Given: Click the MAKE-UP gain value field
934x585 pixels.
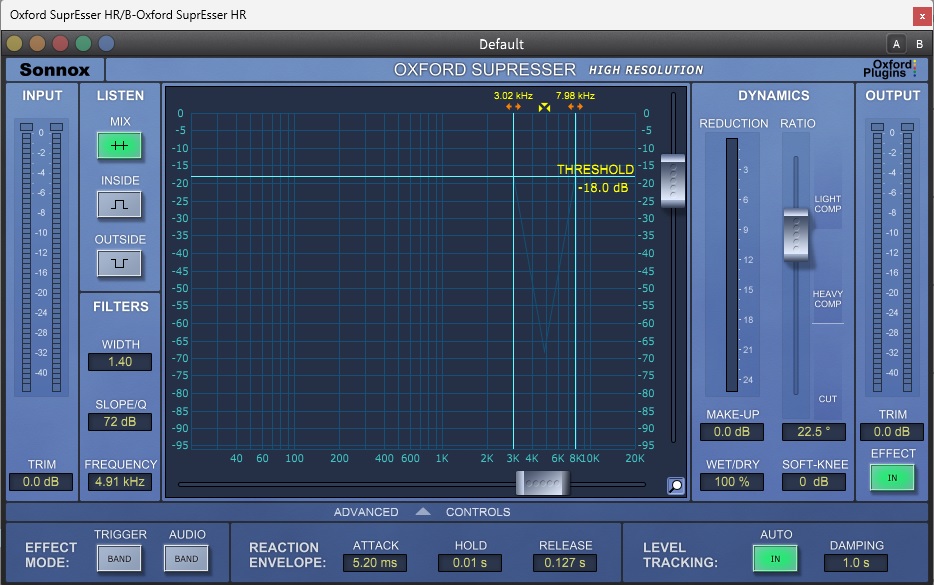Looking at the screenshot, I should point(731,432).
